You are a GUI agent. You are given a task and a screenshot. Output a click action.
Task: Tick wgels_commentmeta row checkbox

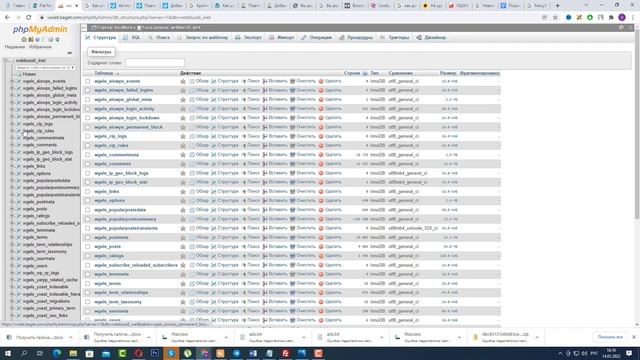87,155
